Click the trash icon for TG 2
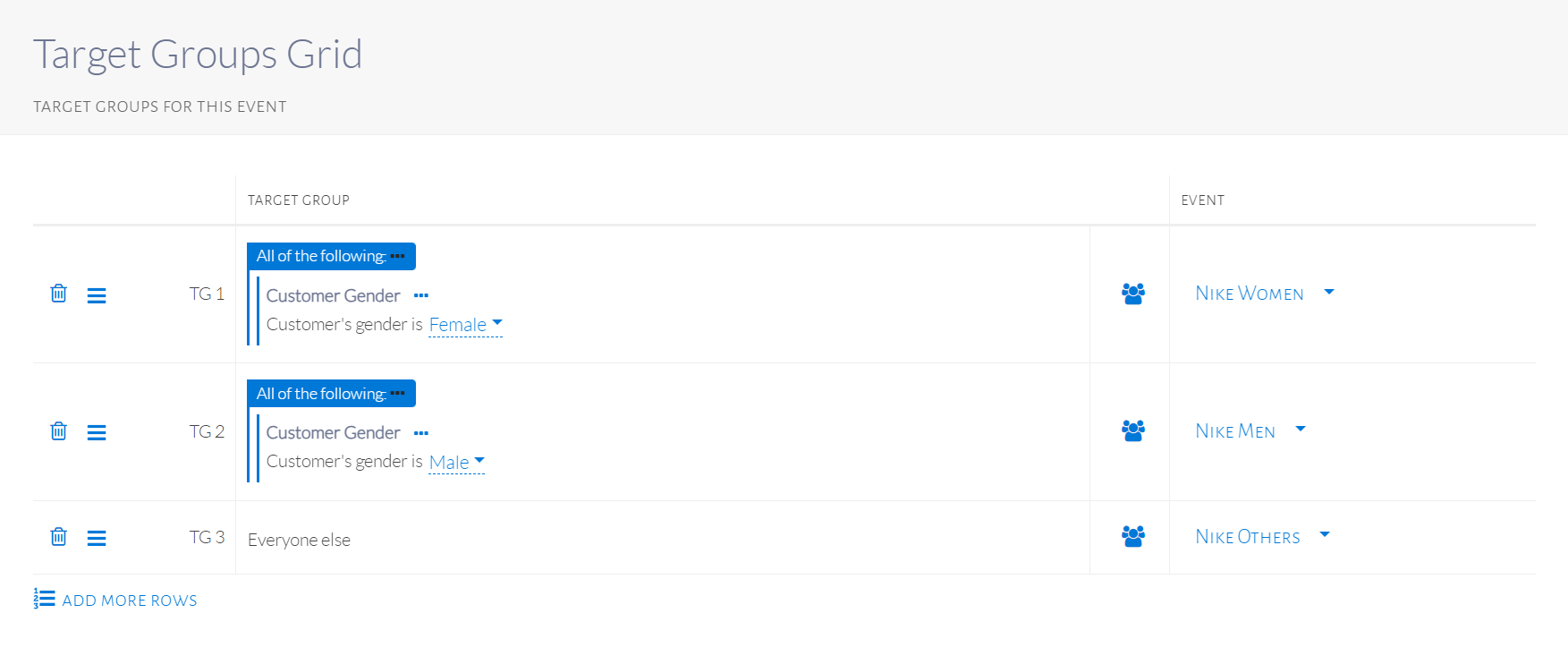Viewport: 1568px width, 656px height. coord(59,431)
